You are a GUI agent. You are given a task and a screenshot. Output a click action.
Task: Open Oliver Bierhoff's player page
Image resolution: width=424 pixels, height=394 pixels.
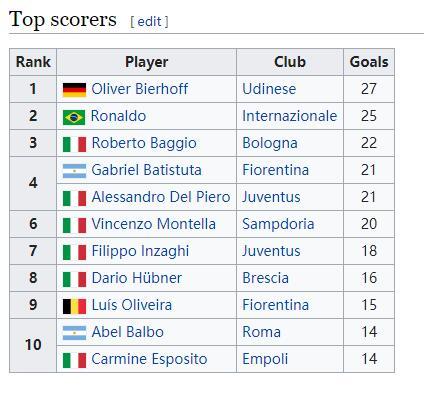pyautogui.click(x=140, y=89)
